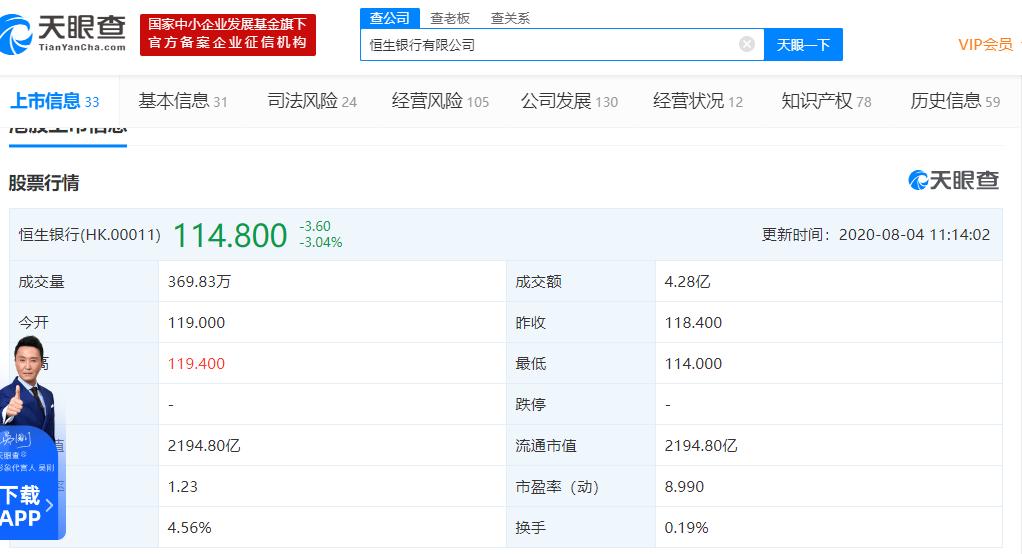
Task: Clear the search box with the X icon
Action: tap(747, 44)
